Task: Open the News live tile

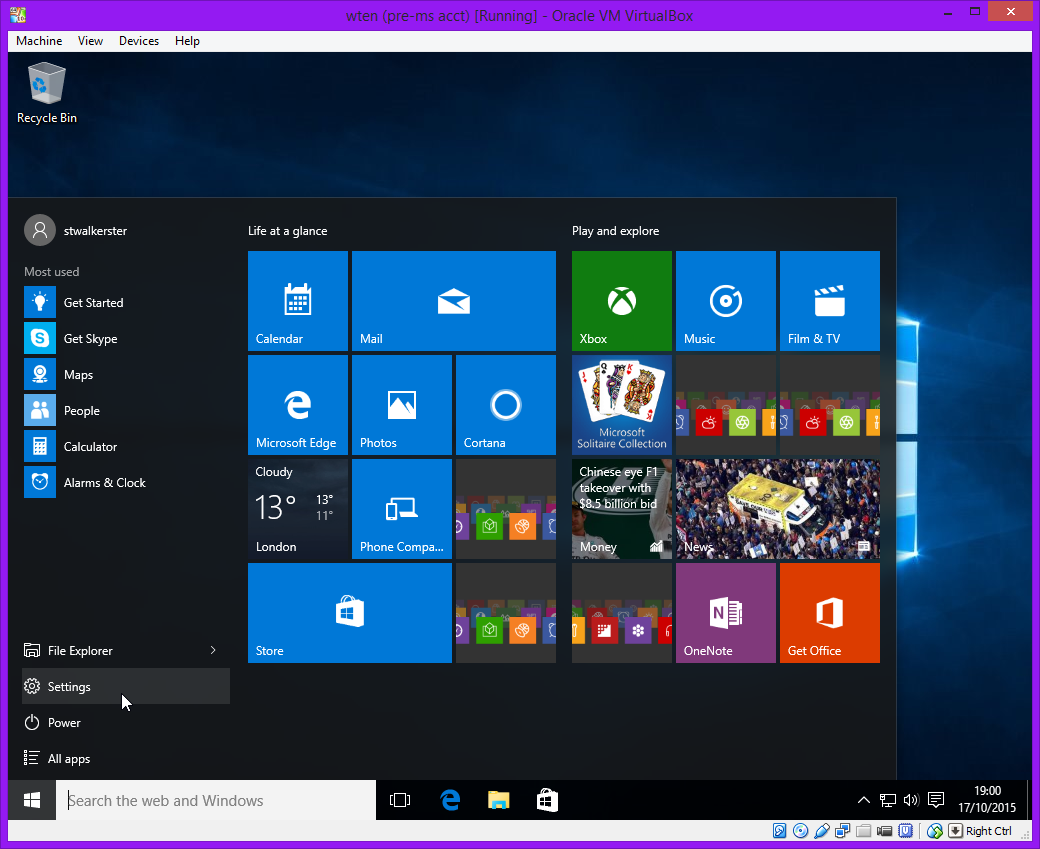Action: pos(777,509)
